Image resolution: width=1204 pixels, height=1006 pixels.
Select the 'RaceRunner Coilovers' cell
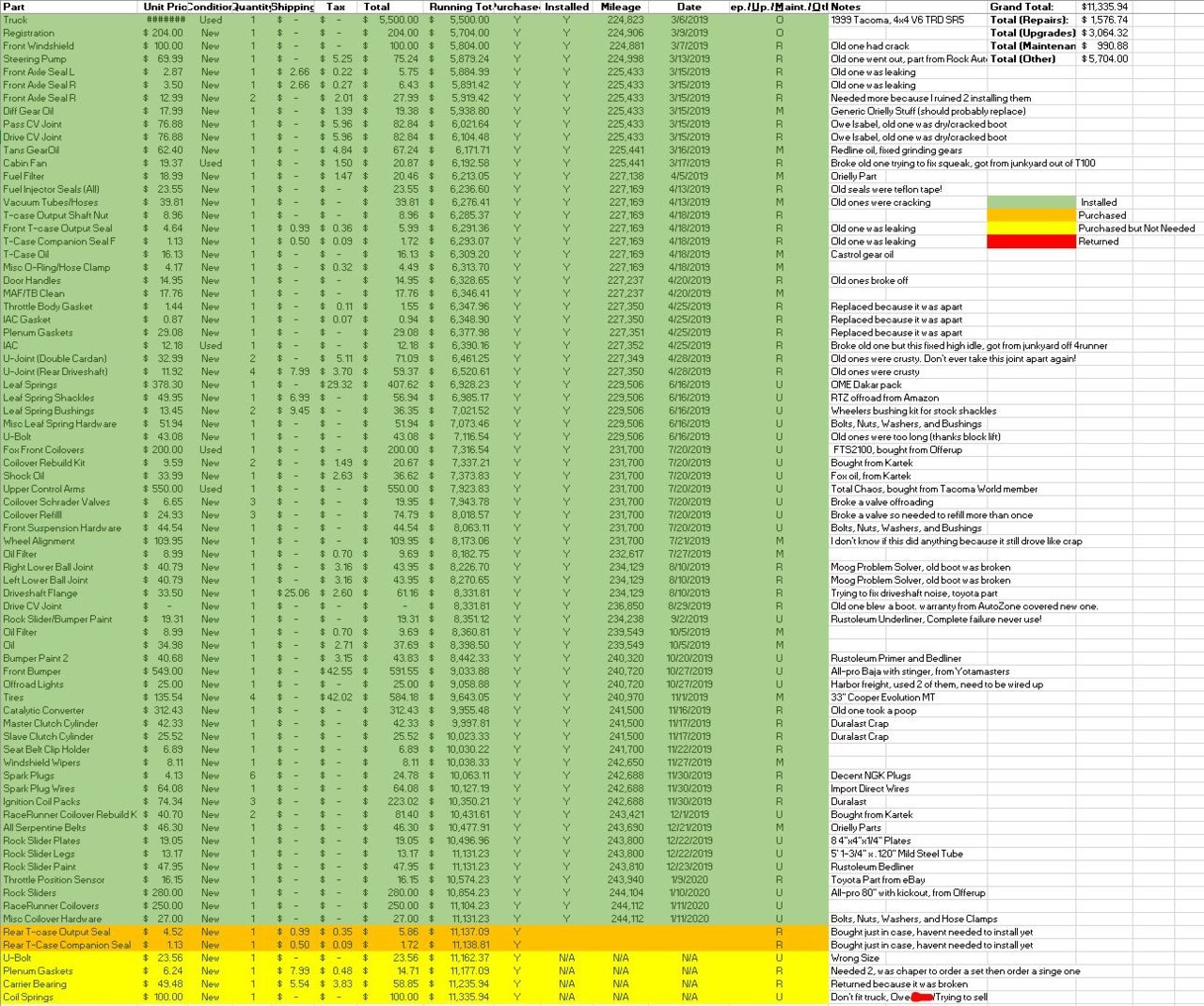pos(71,906)
